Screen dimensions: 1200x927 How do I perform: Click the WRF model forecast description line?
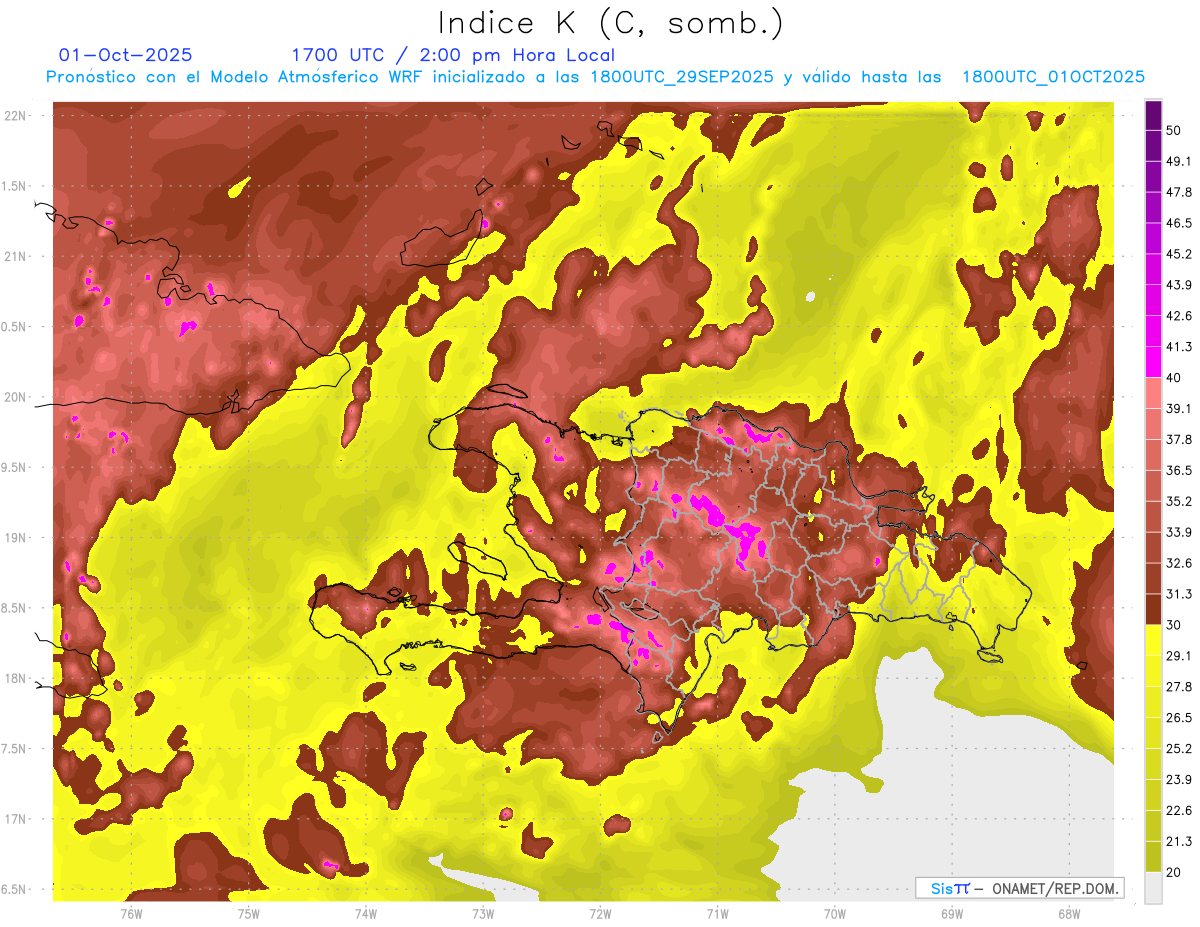point(595,77)
